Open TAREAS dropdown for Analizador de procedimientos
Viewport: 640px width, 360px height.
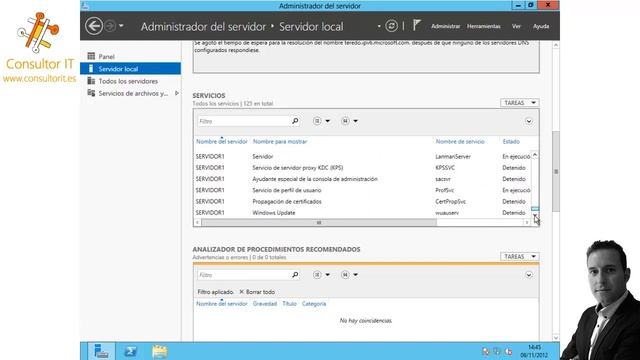coord(520,257)
